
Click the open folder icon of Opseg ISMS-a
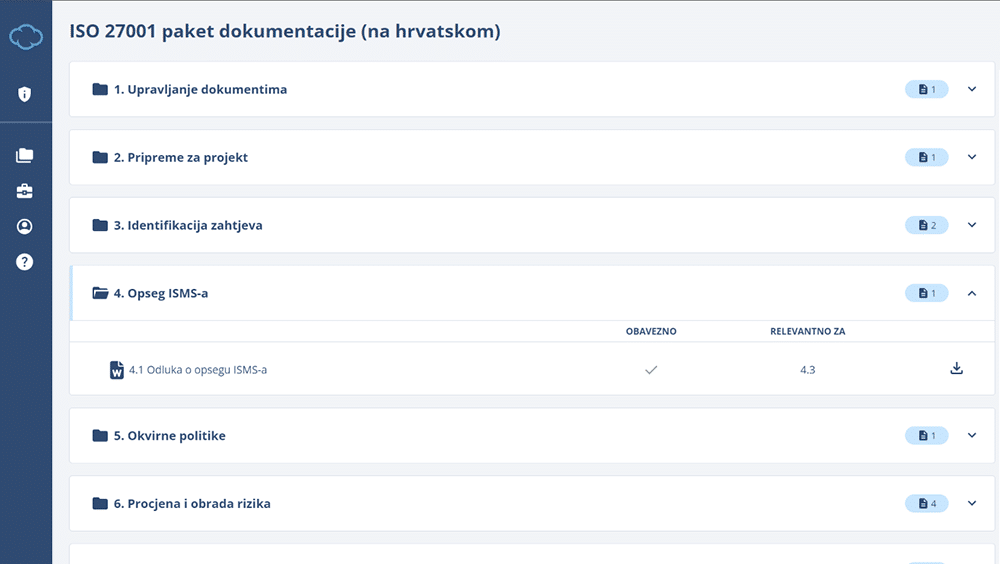tap(100, 293)
